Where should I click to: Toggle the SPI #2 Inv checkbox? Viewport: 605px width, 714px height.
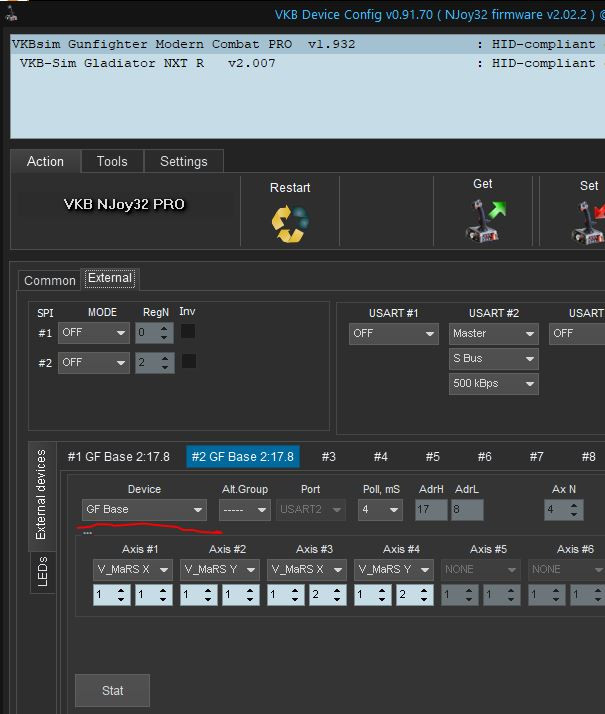coord(189,361)
